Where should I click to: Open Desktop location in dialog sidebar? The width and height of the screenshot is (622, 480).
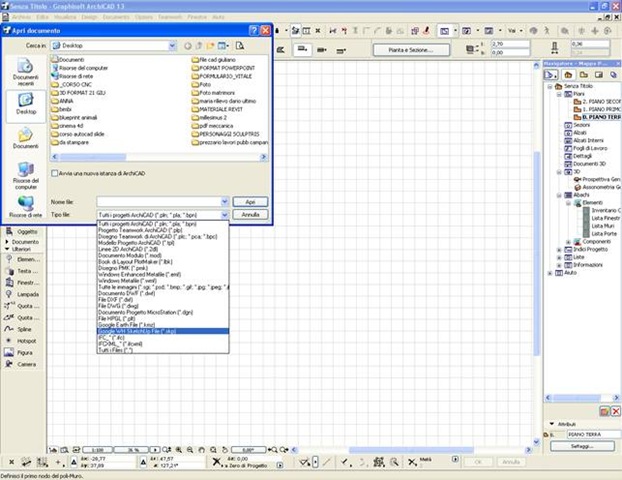click(x=26, y=104)
